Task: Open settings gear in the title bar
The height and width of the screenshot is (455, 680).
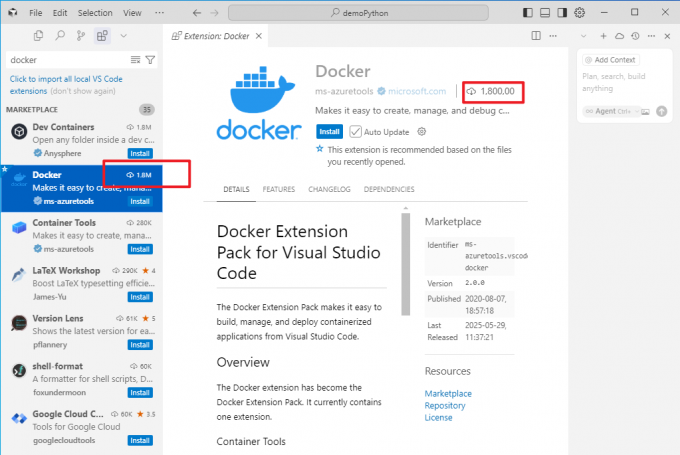Action: pos(579,13)
